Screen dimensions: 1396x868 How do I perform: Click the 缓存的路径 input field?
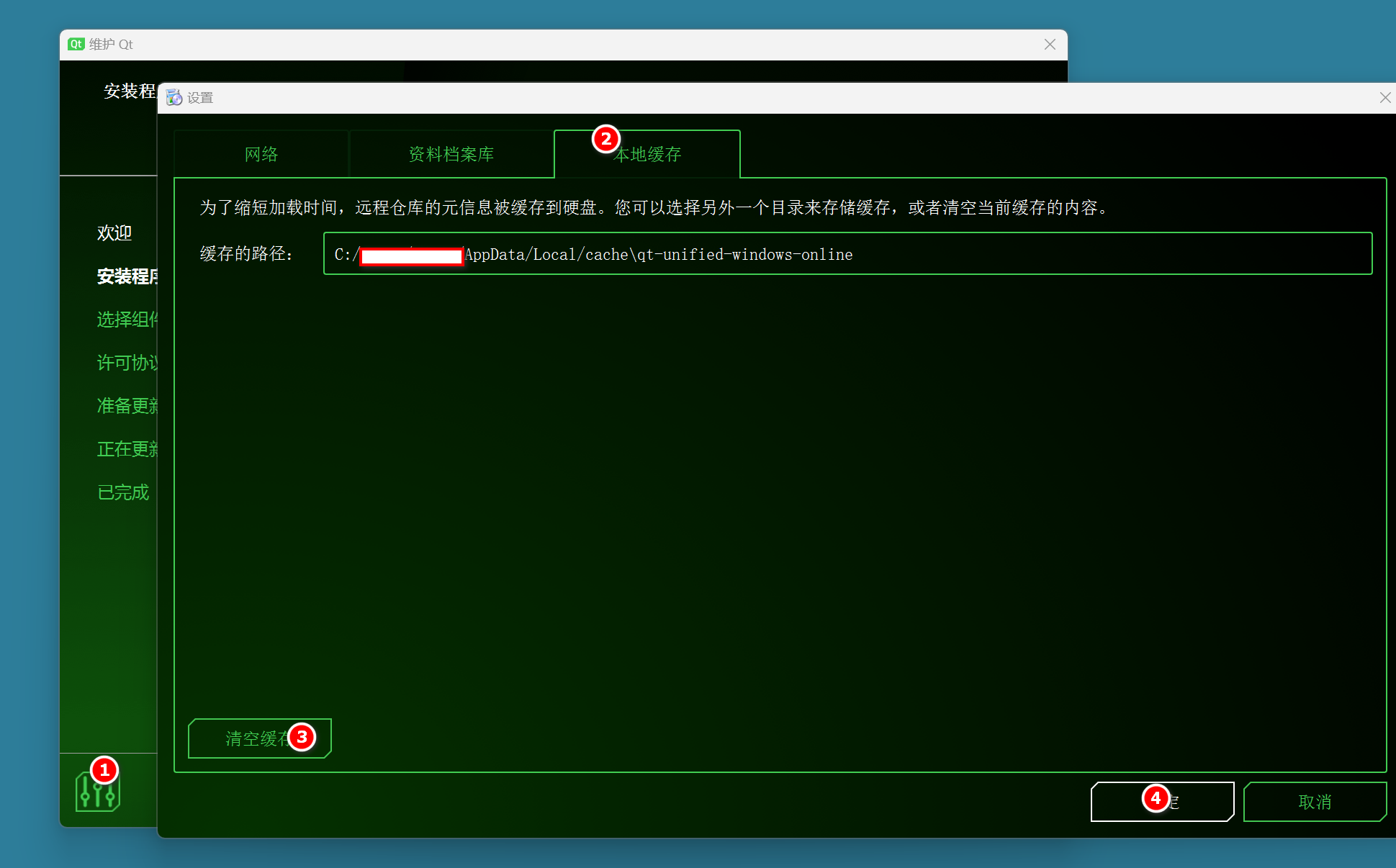(x=847, y=253)
